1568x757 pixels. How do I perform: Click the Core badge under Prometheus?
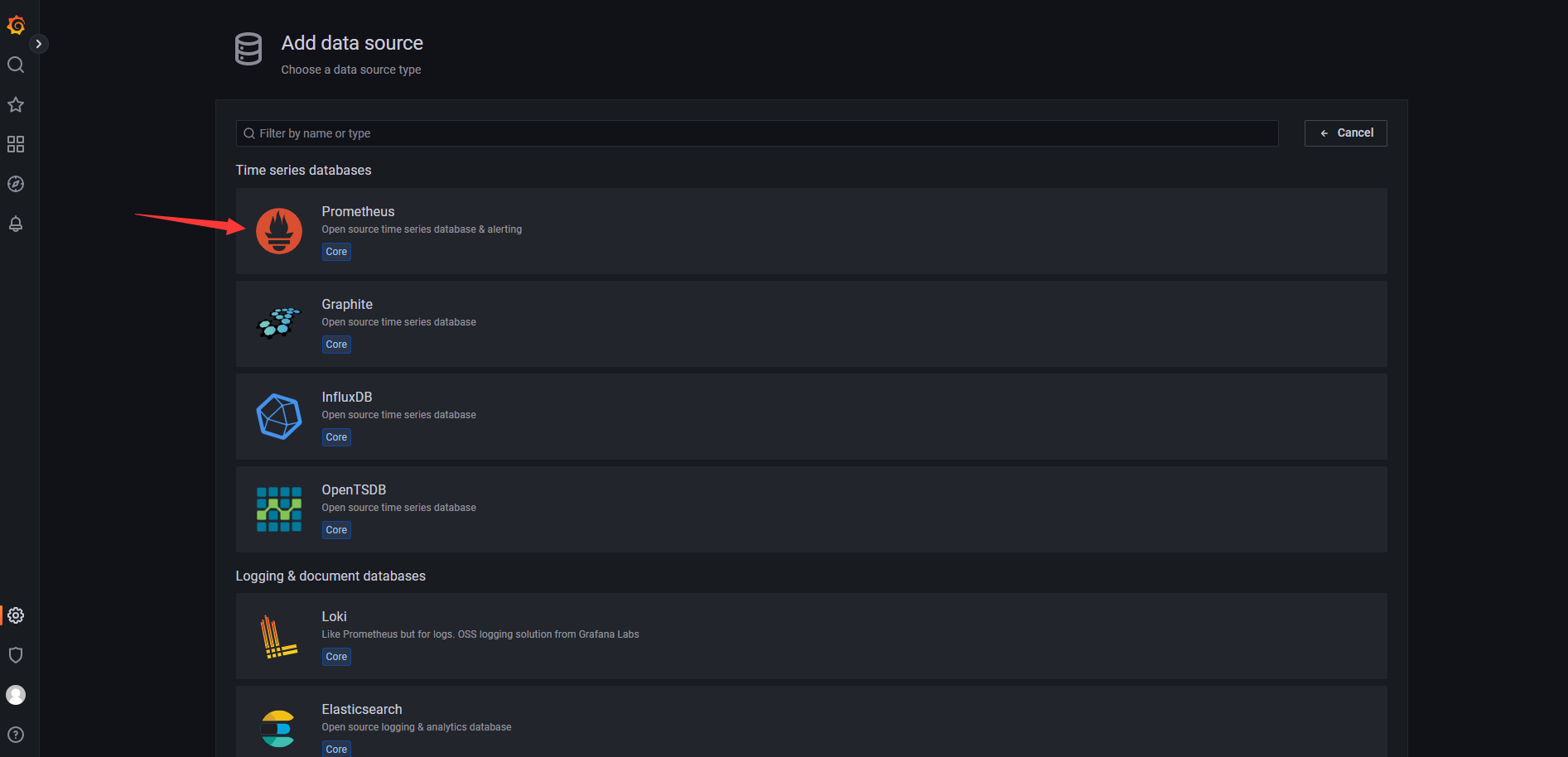(x=336, y=252)
